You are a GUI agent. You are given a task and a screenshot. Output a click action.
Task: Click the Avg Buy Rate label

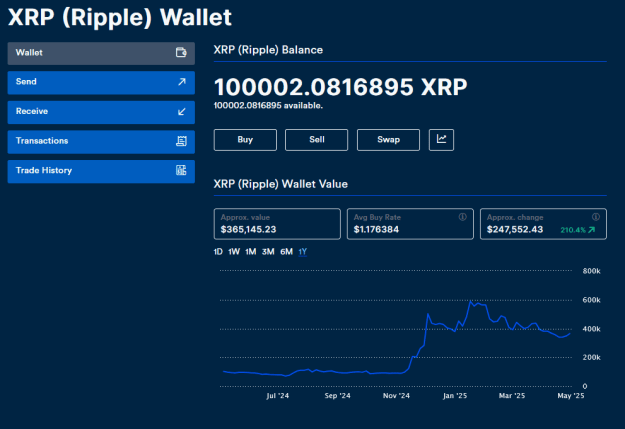tap(377, 217)
